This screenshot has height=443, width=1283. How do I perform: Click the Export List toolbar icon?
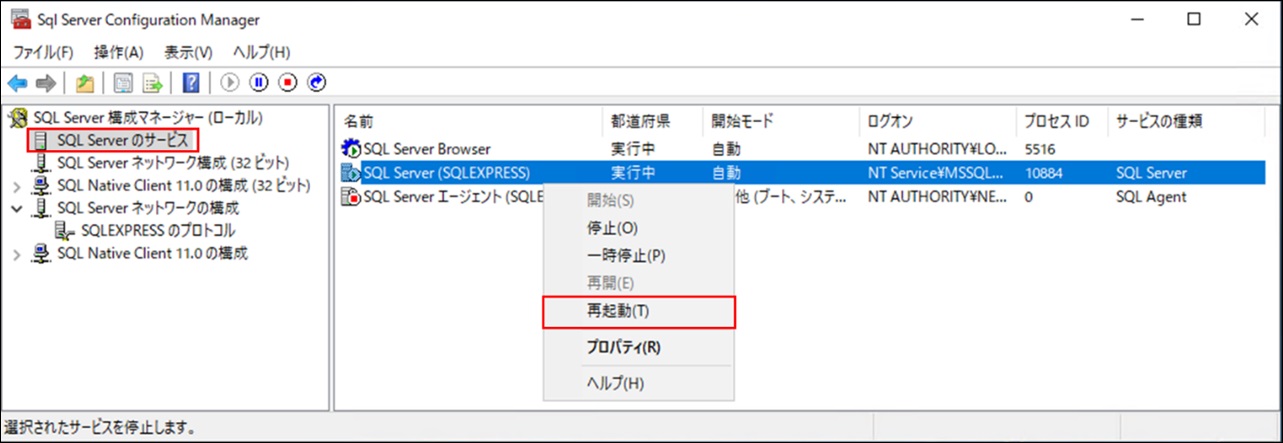pos(153,83)
